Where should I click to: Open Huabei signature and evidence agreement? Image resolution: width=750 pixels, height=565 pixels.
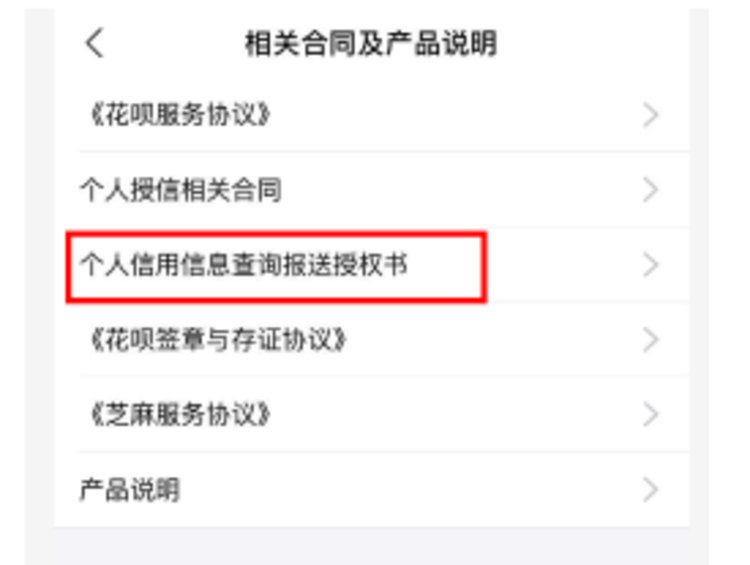218,340
